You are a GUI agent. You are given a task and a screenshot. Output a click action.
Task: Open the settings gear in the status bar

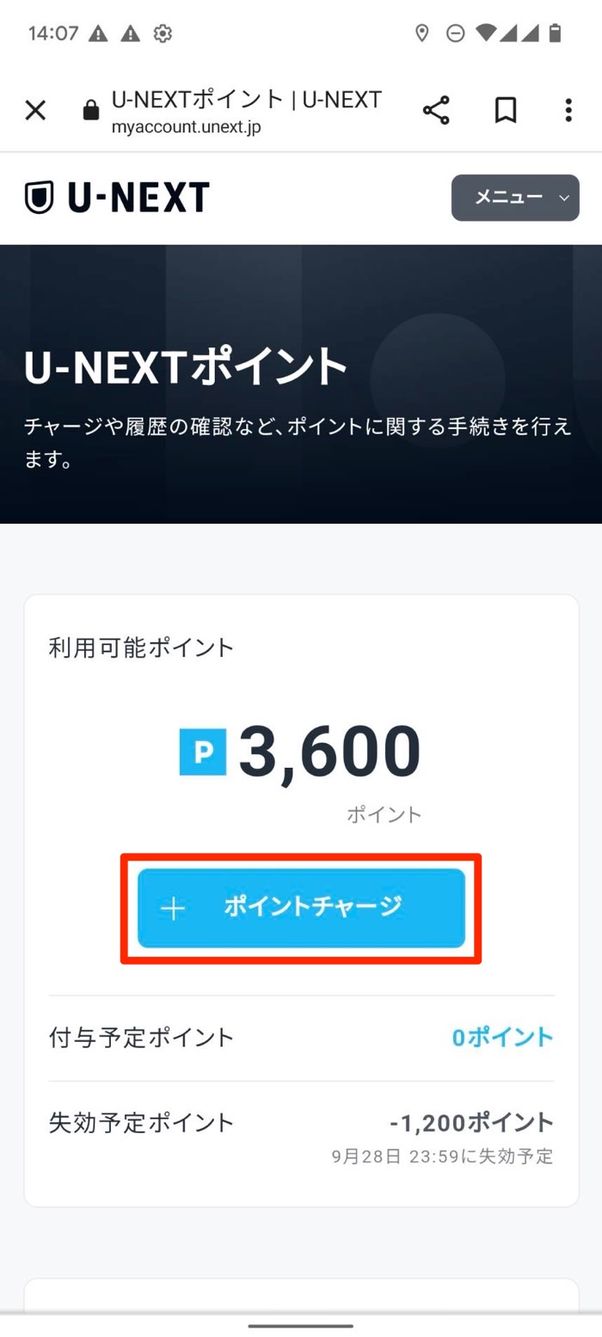(x=160, y=33)
